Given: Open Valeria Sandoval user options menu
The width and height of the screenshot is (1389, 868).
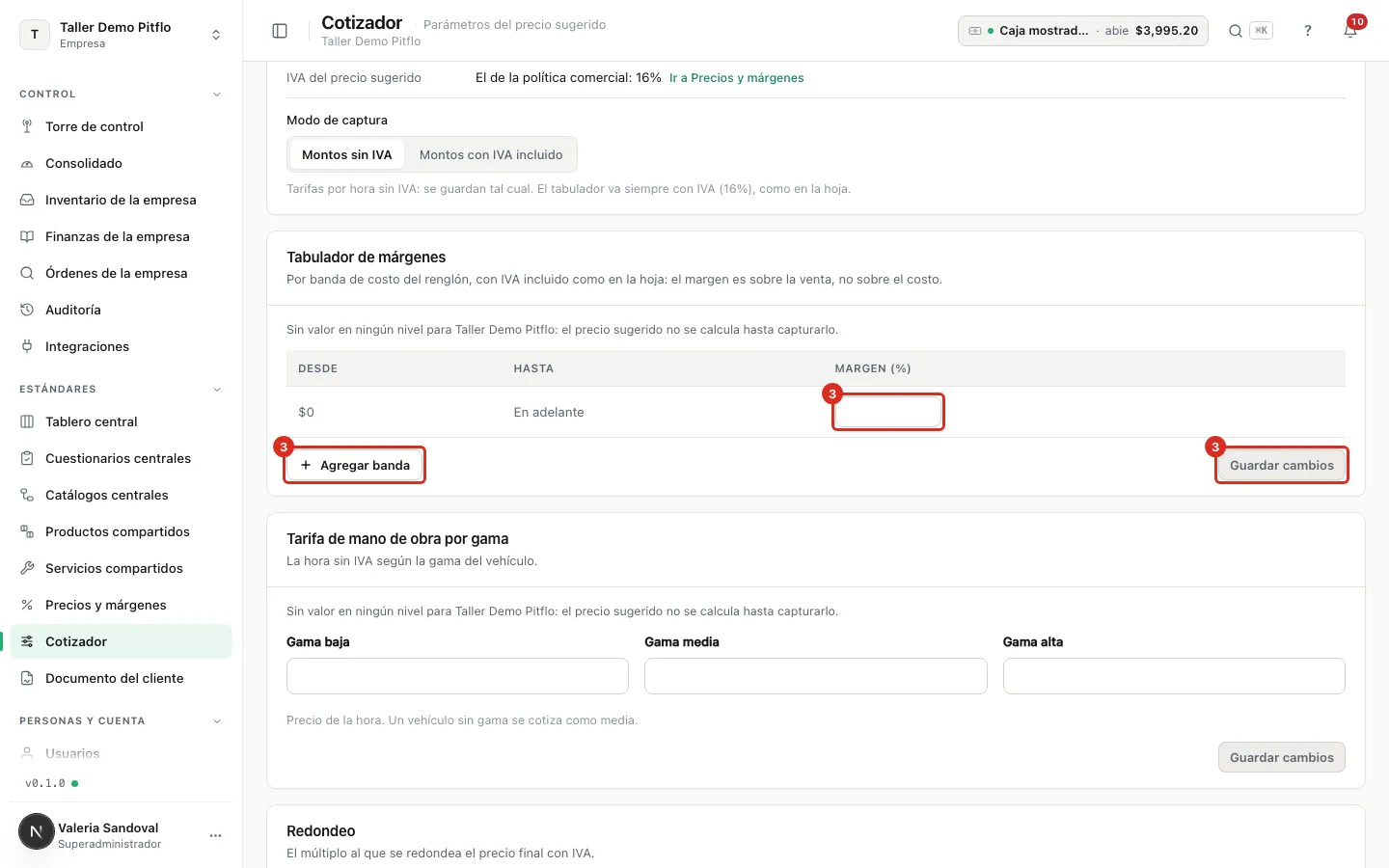Looking at the screenshot, I should click(x=215, y=835).
